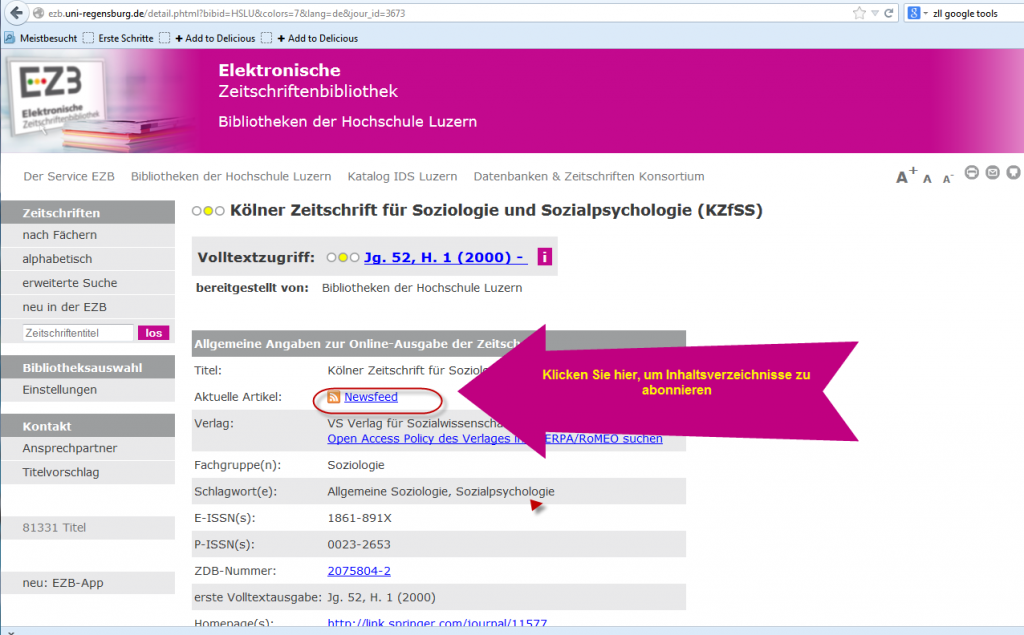This screenshot has width=1024, height=635.
Task: Open the Katalog IDS Luzern menu
Action: click(x=402, y=176)
